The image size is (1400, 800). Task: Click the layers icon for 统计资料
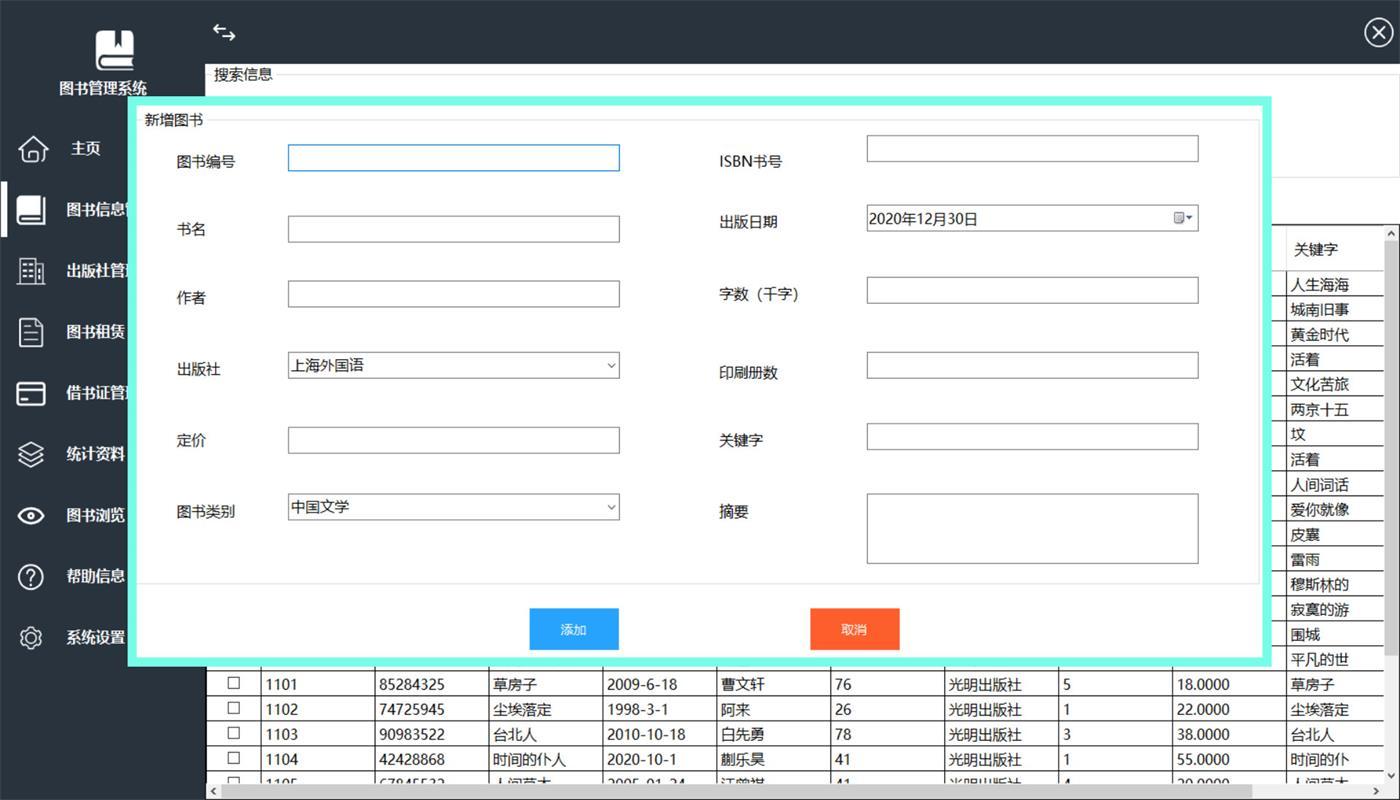pyautogui.click(x=31, y=454)
